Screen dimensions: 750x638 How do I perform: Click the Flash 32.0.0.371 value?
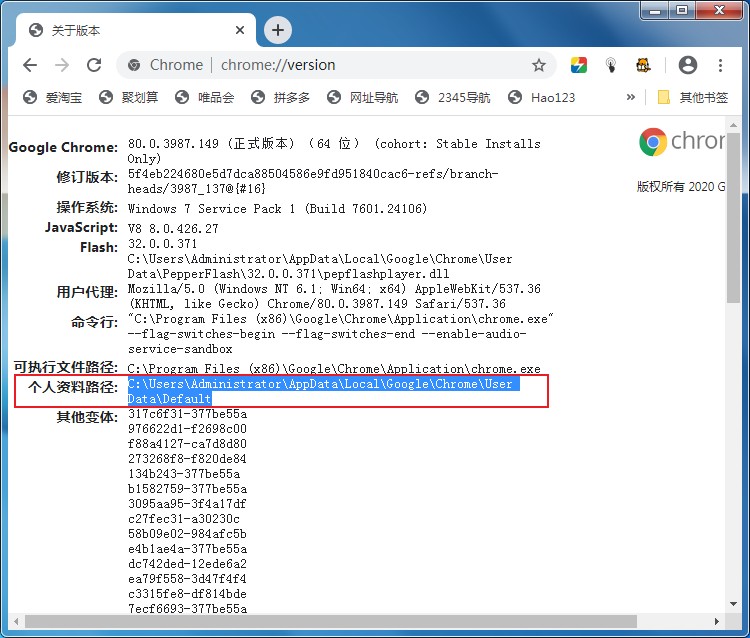pyautogui.click(x=163, y=243)
